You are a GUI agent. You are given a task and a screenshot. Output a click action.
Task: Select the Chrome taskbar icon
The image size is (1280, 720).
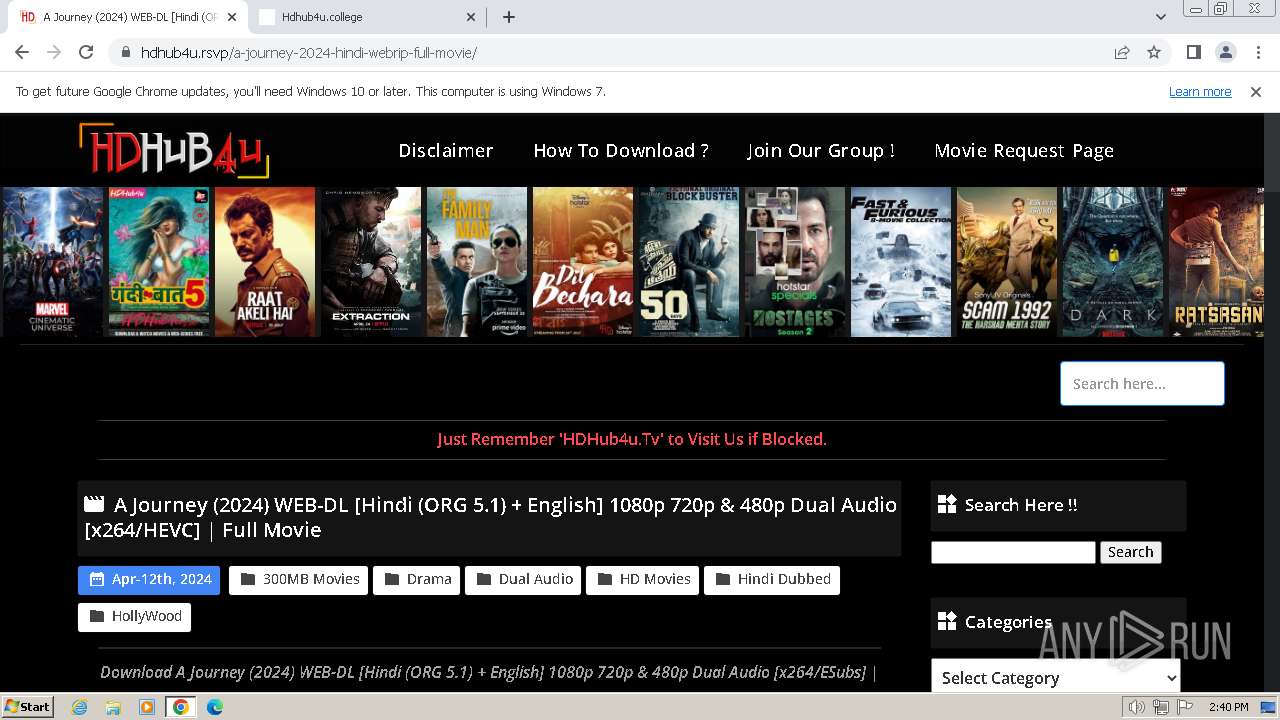(x=181, y=707)
